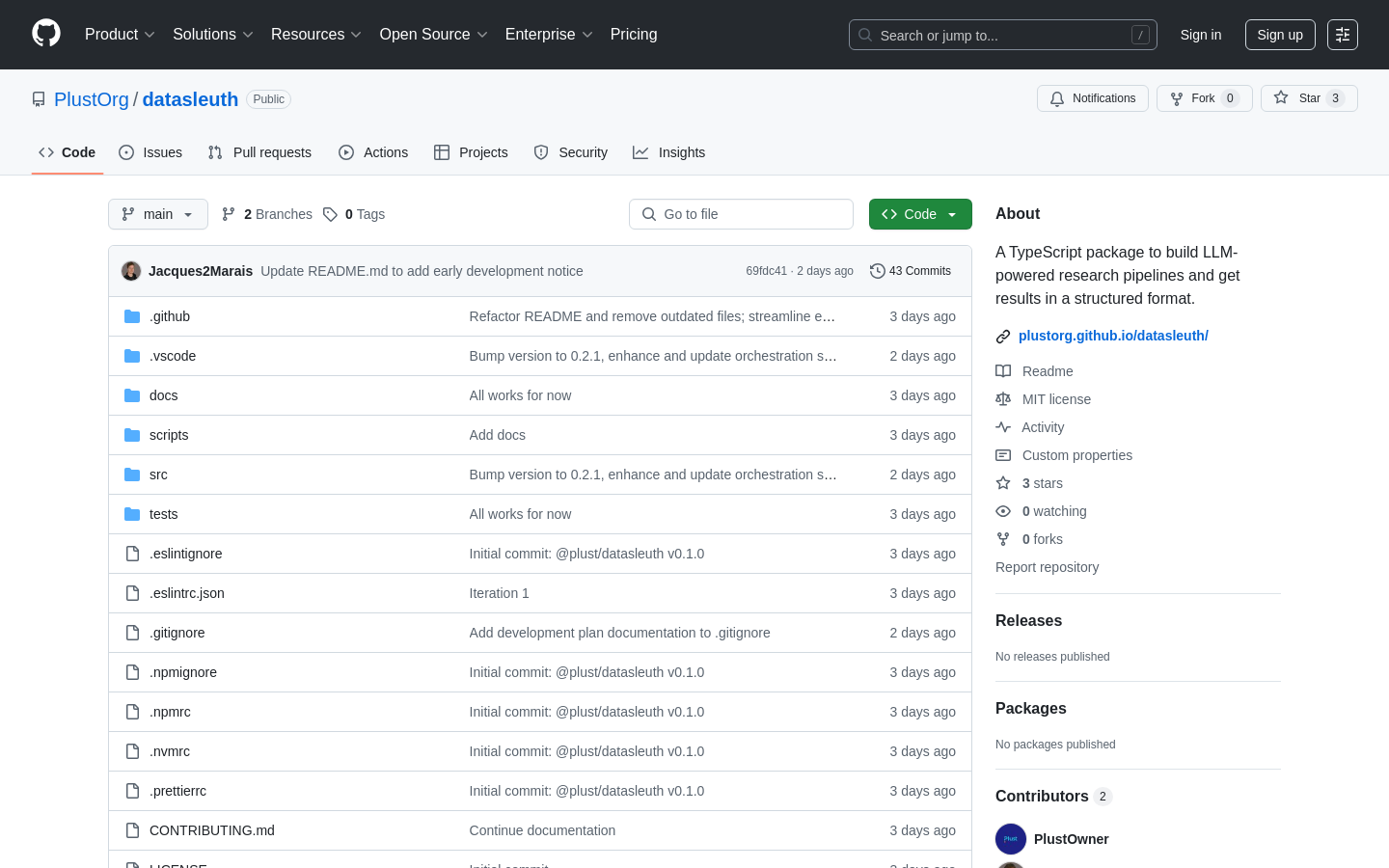Click the src folder icon
The height and width of the screenshot is (868, 1389).
132,475
